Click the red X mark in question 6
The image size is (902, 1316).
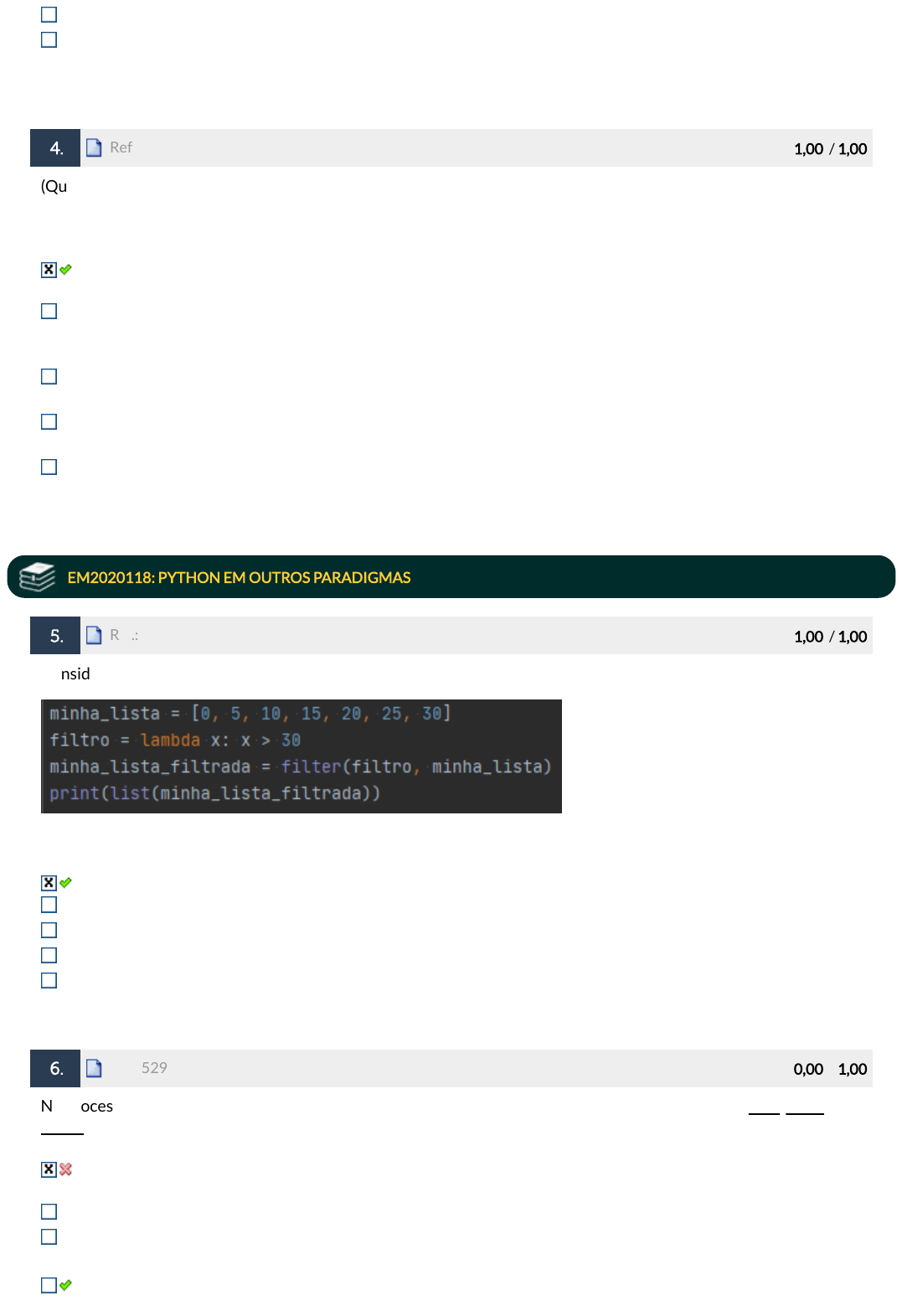click(66, 1169)
